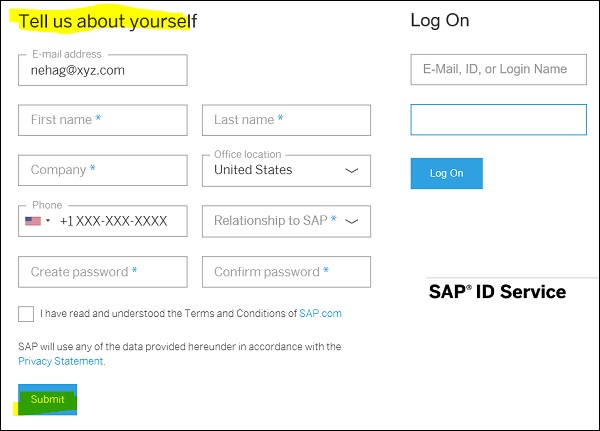Open the Office location dropdown
The width and height of the screenshot is (600, 431).
tap(286, 170)
